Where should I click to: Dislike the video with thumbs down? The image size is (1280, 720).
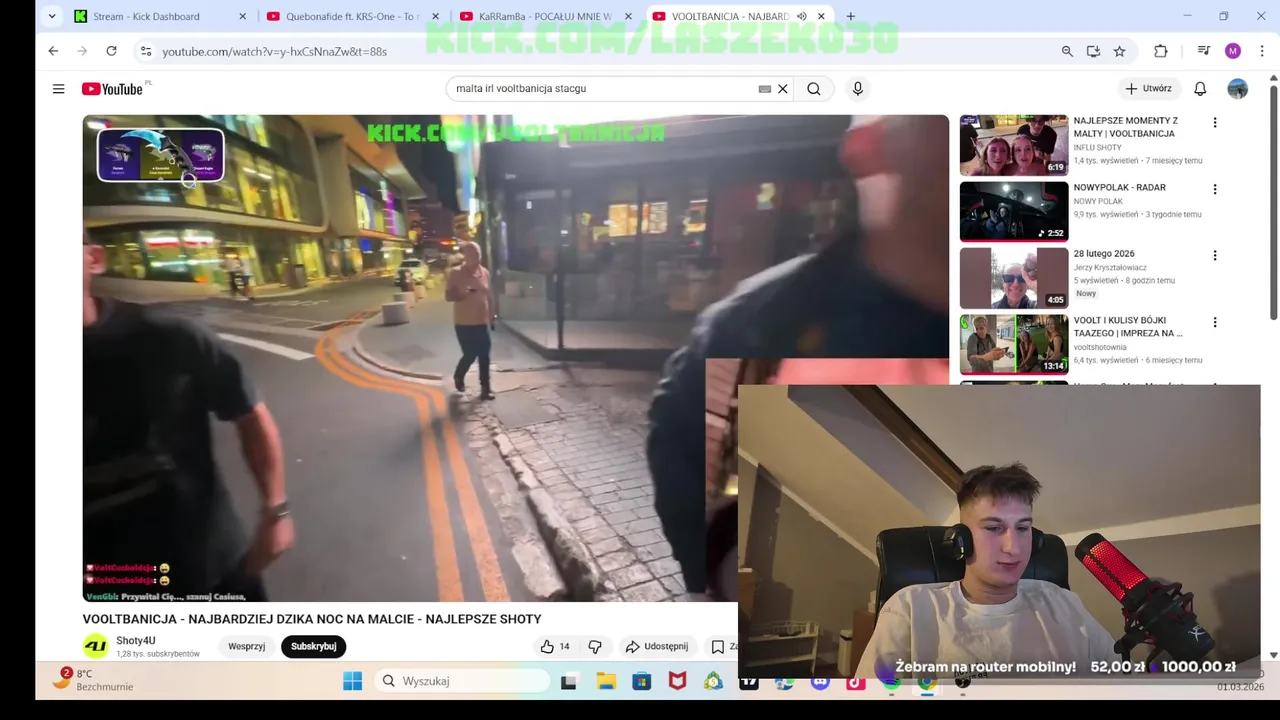pos(595,647)
